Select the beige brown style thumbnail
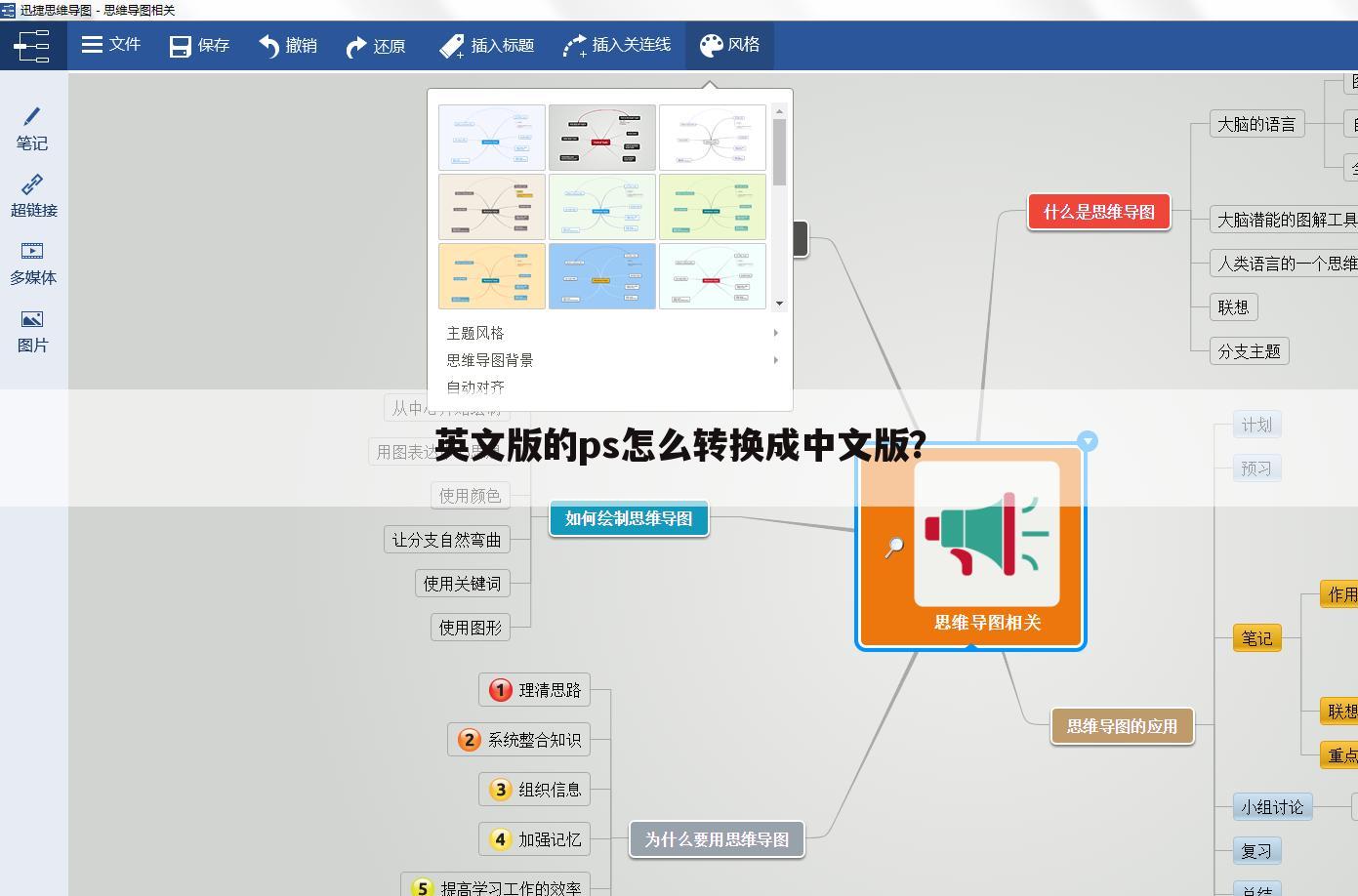 (x=492, y=207)
